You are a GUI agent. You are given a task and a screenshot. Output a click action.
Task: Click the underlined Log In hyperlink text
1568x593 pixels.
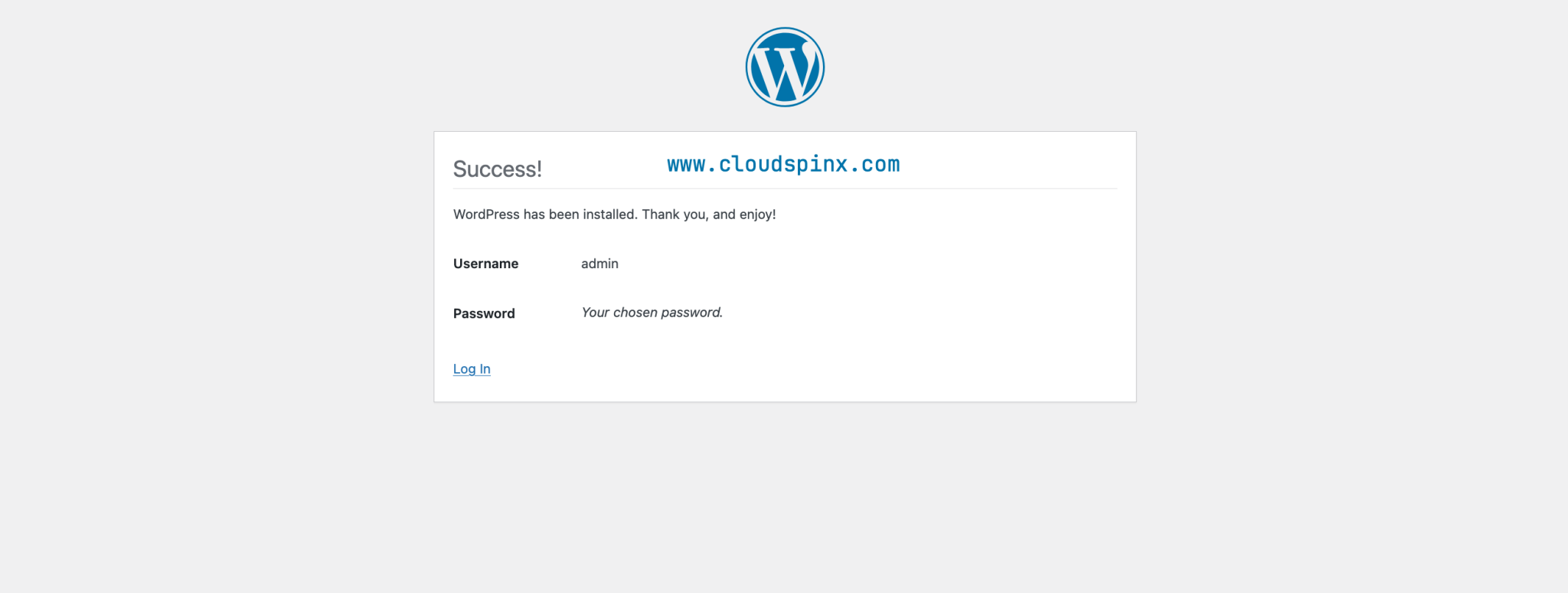[471, 369]
